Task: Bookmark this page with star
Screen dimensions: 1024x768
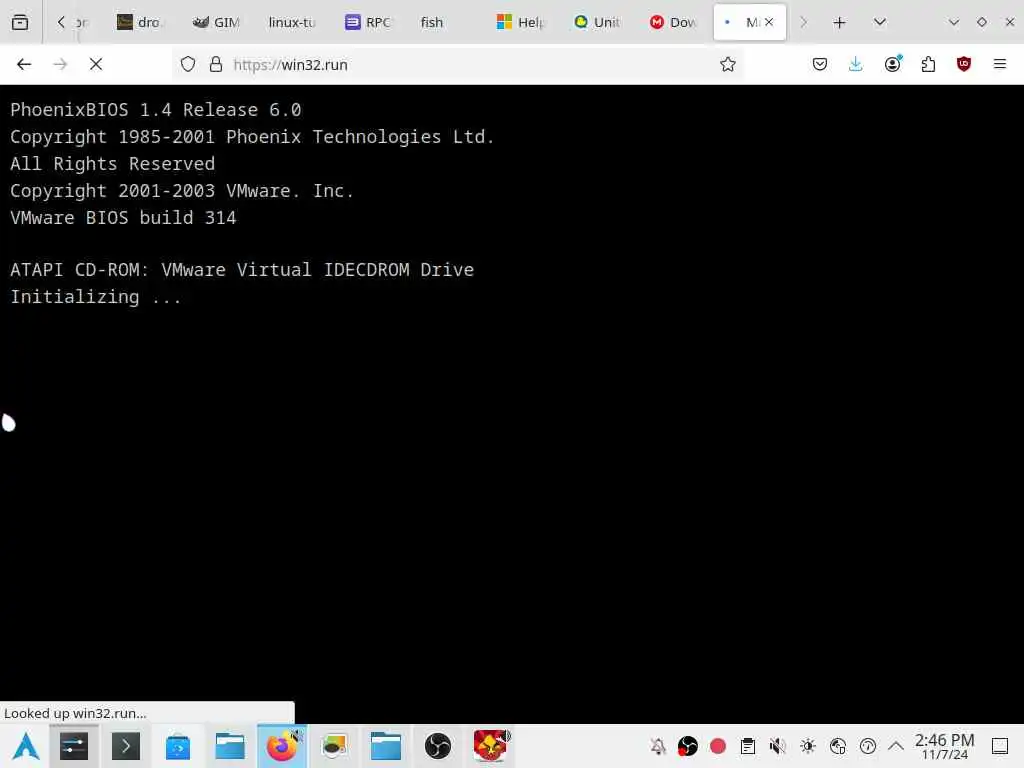Action: click(x=728, y=64)
